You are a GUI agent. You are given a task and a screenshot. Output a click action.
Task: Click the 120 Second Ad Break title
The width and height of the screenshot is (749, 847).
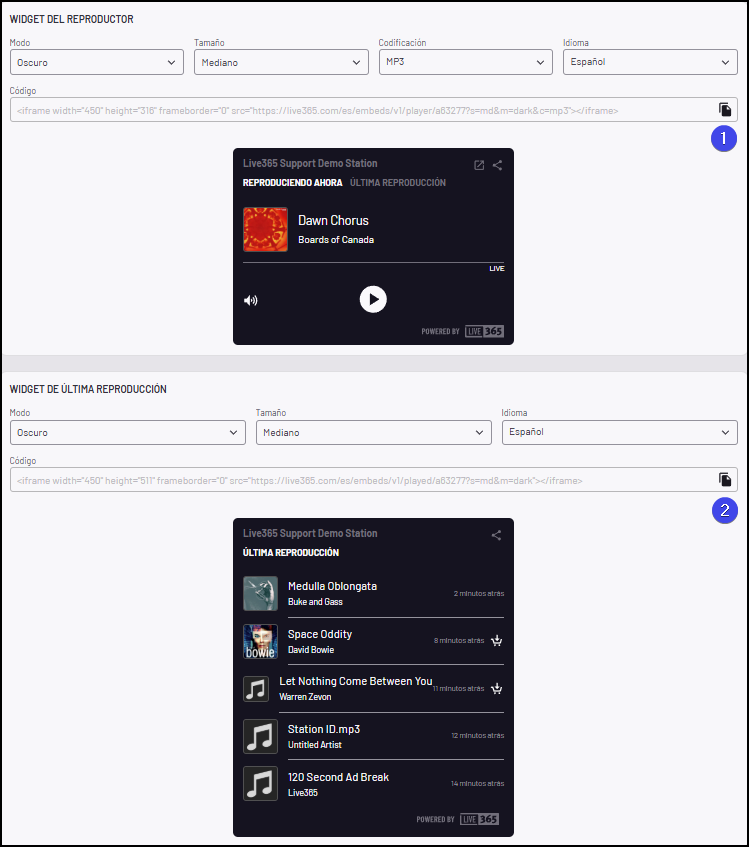(339, 777)
